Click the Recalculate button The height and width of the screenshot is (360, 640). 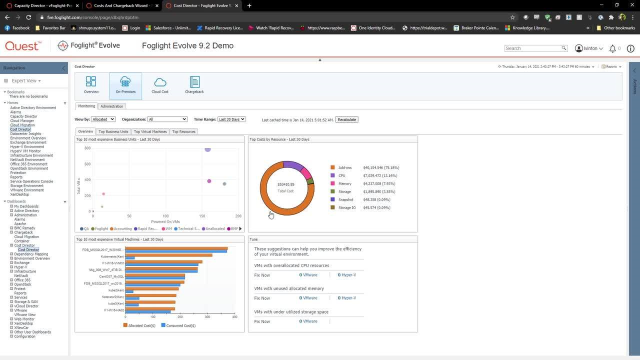point(347,120)
